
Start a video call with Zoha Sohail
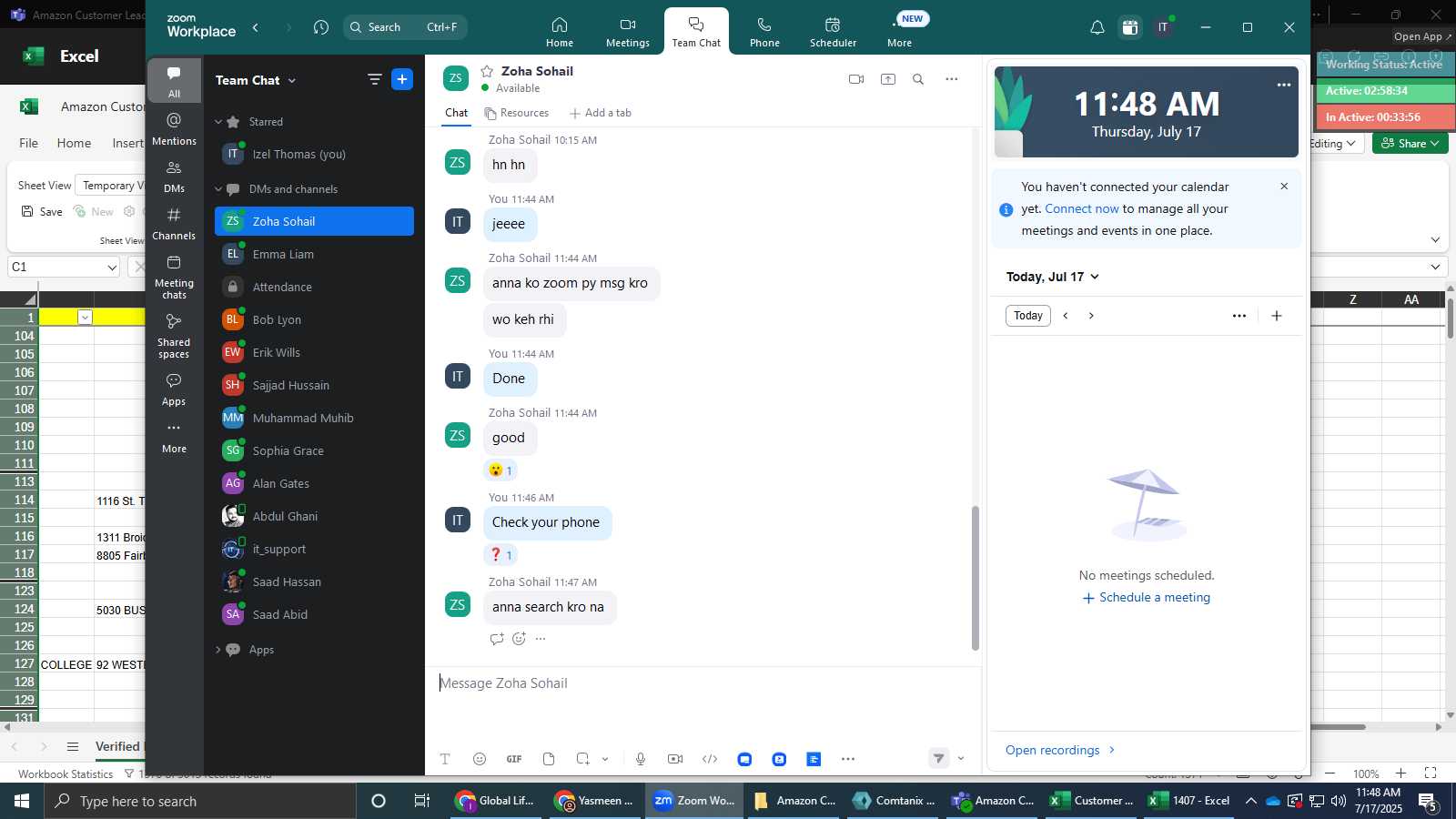tap(856, 79)
